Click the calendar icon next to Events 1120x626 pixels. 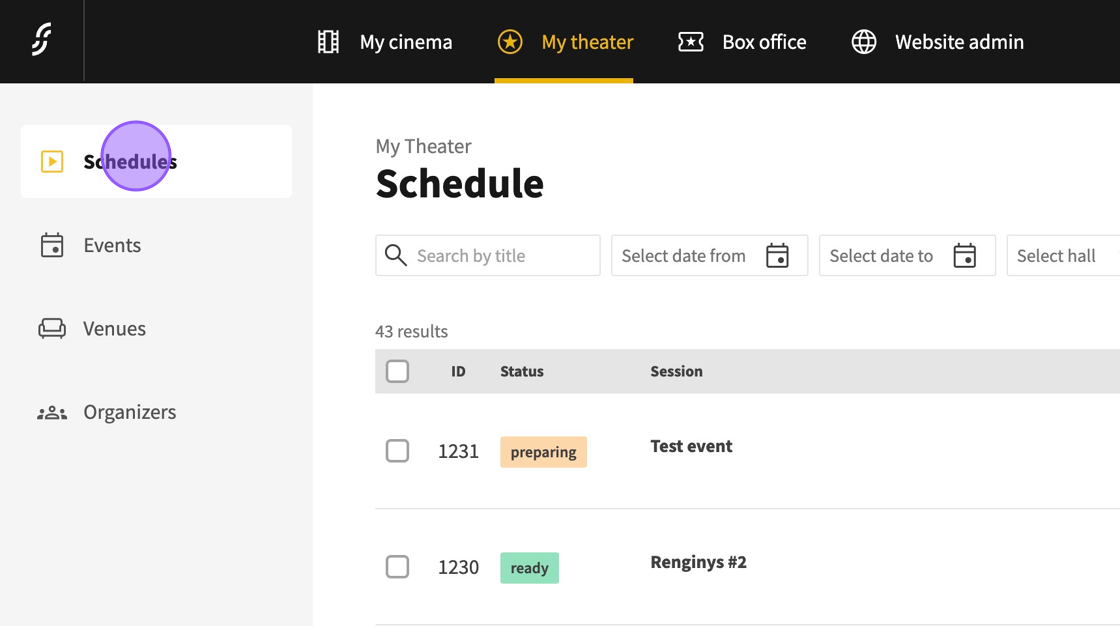point(52,245)
